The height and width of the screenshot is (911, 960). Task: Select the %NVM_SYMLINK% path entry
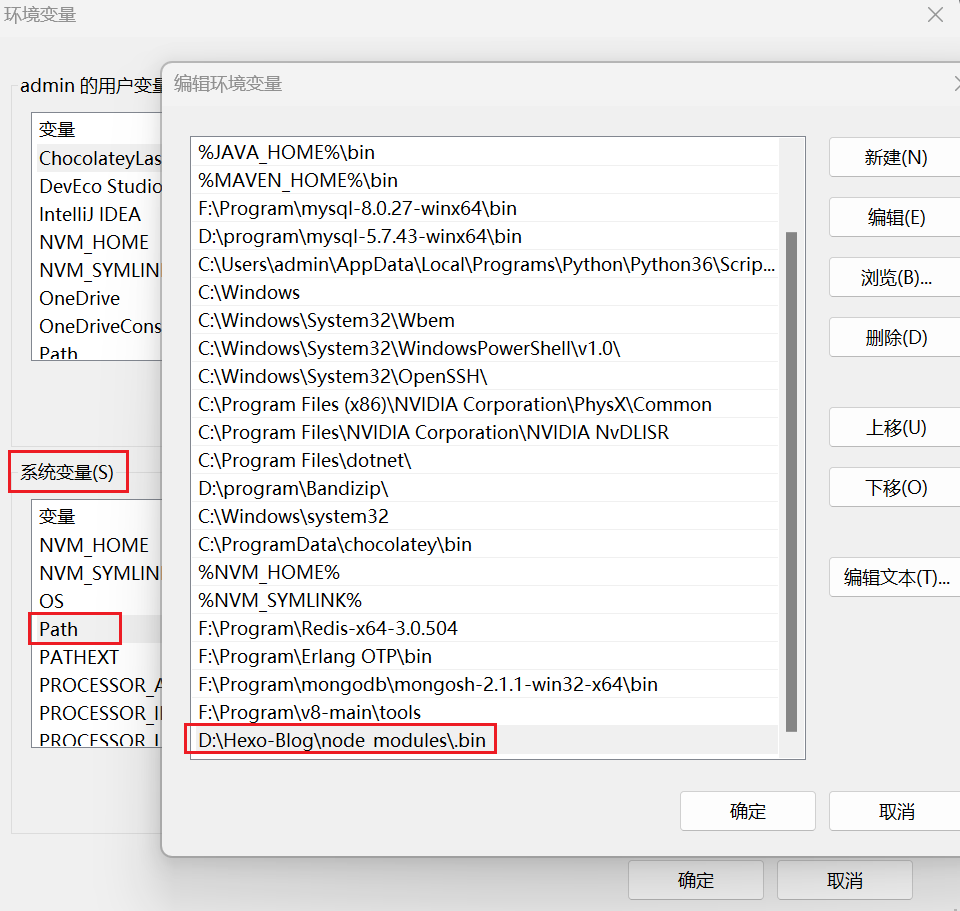[x=280, y=601]
